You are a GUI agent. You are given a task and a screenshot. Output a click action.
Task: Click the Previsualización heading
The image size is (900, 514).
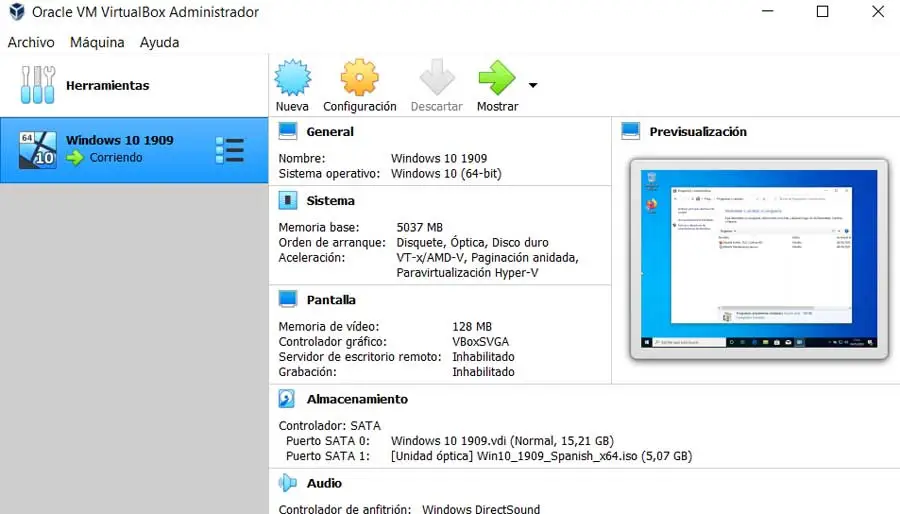pos(698,131)
